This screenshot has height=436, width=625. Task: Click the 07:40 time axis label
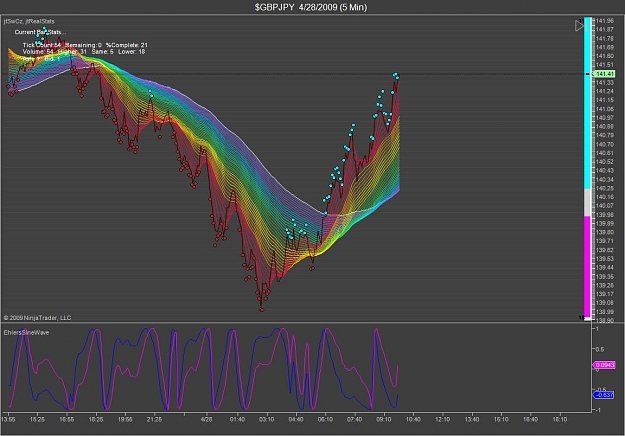[354, 419]
